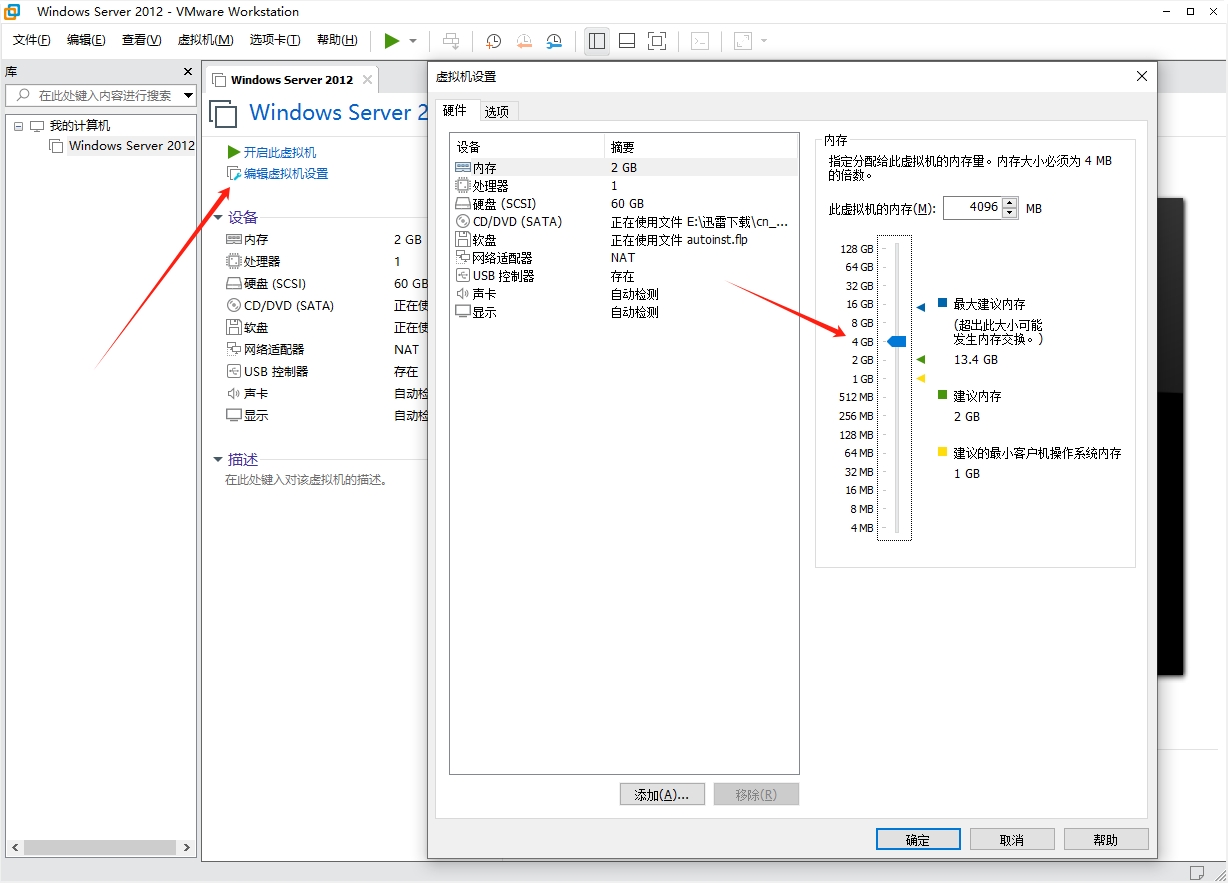This screenshot has width=1228, height=883.
Task: Open the 虚拟机(M) menu
Action: tap(205, 40)
